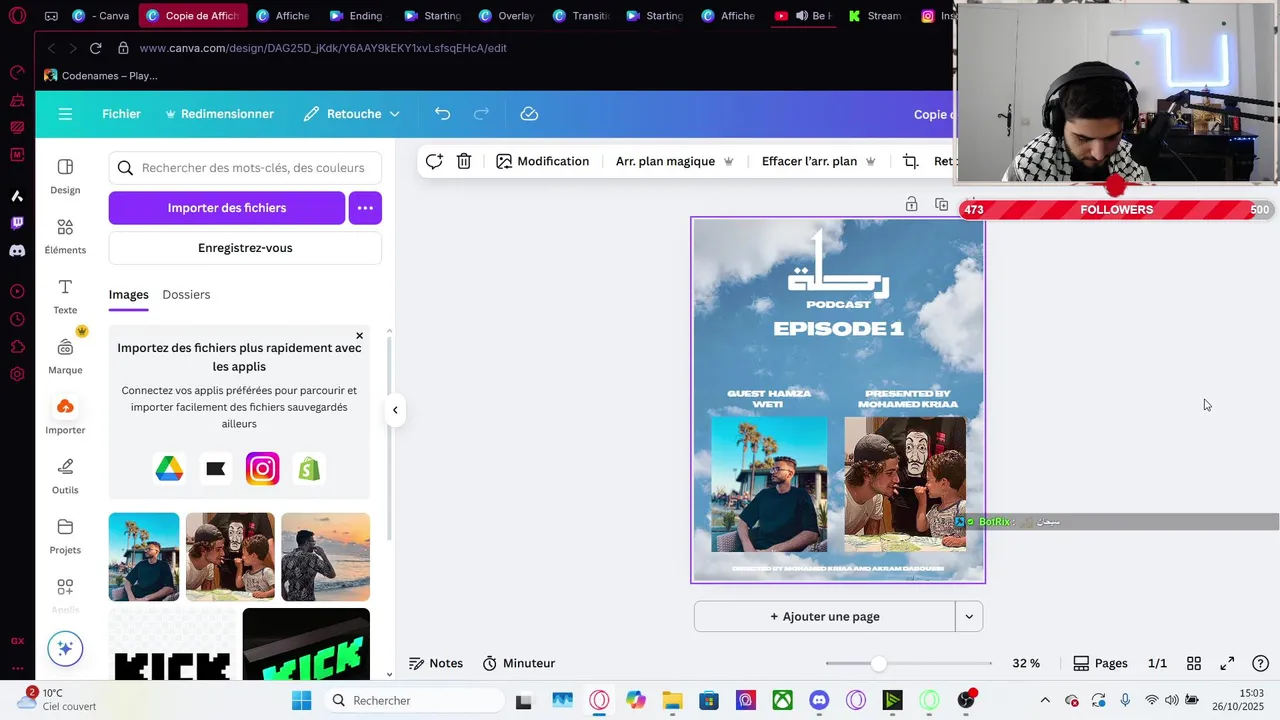
Task: Click the taskbar Rechercher search box
Action: coord(415,700)
